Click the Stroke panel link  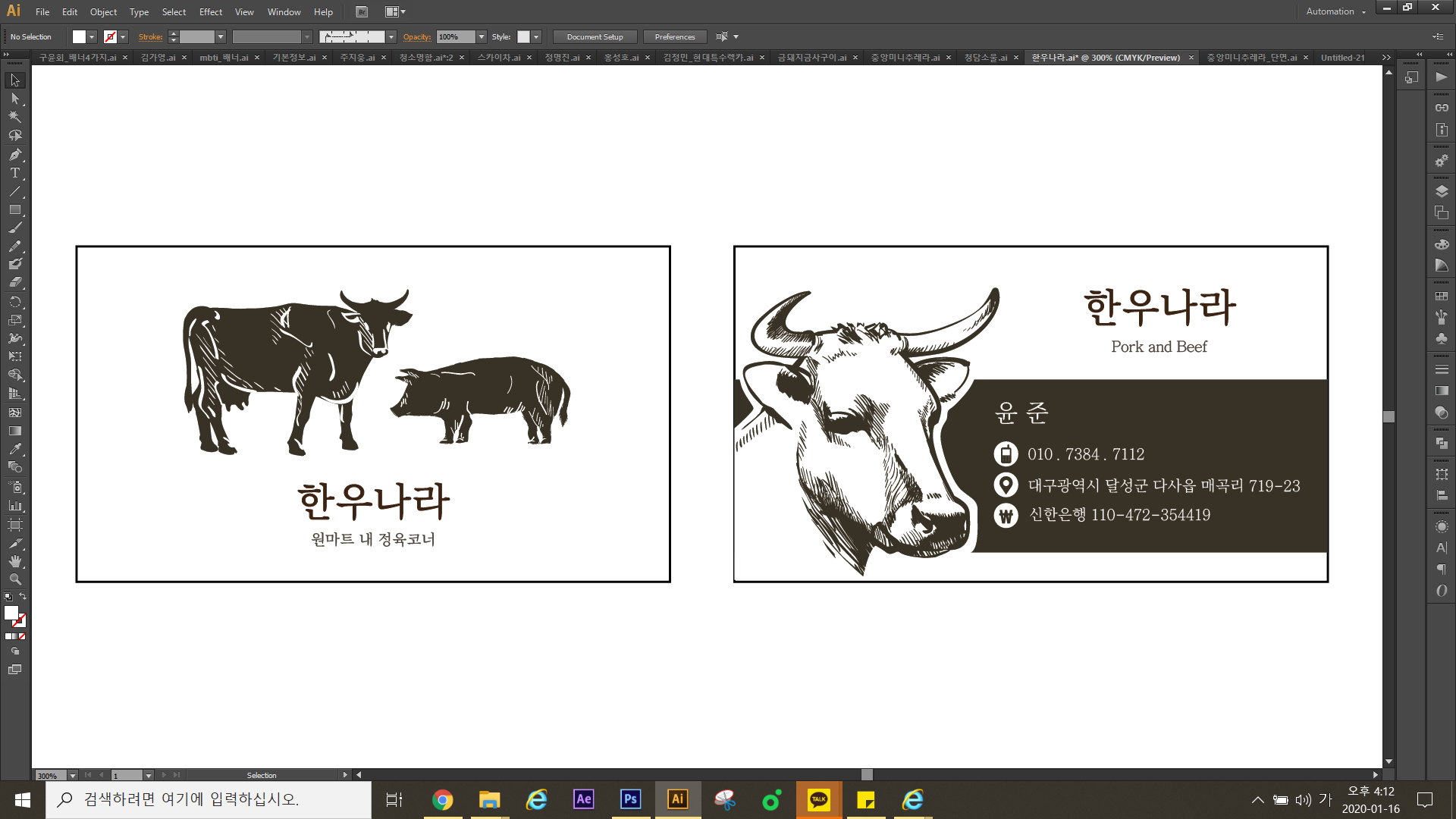(x=150, y=37)
